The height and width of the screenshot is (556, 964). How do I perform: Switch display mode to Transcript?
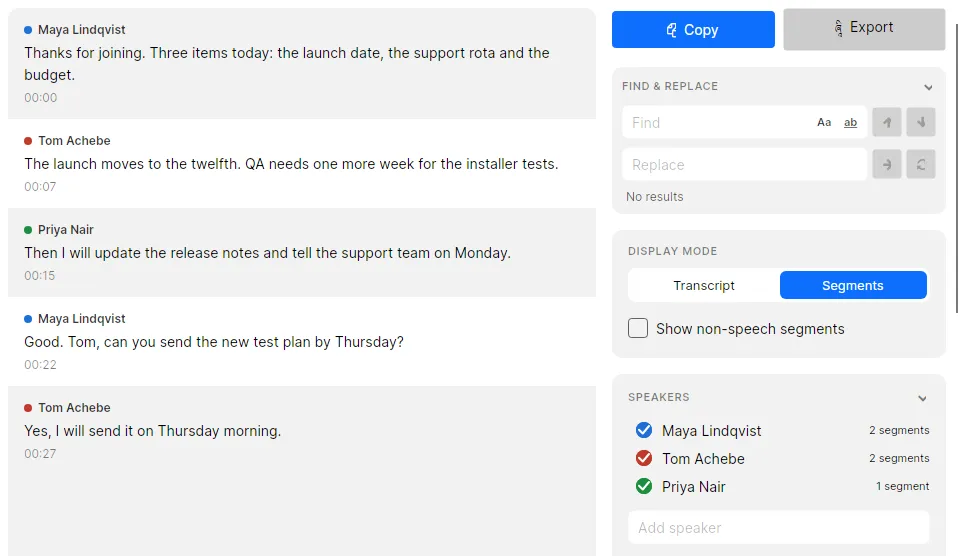[x=704, y=285]
